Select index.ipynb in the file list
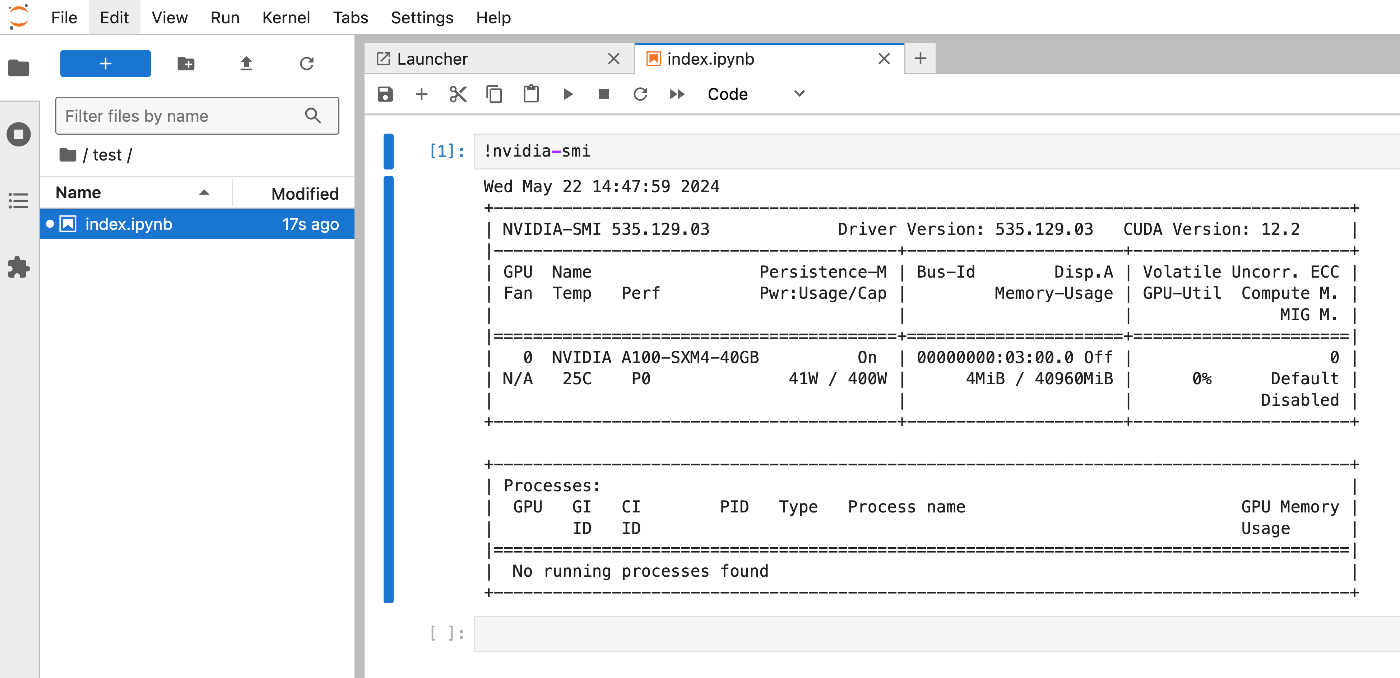 [197, 224]
